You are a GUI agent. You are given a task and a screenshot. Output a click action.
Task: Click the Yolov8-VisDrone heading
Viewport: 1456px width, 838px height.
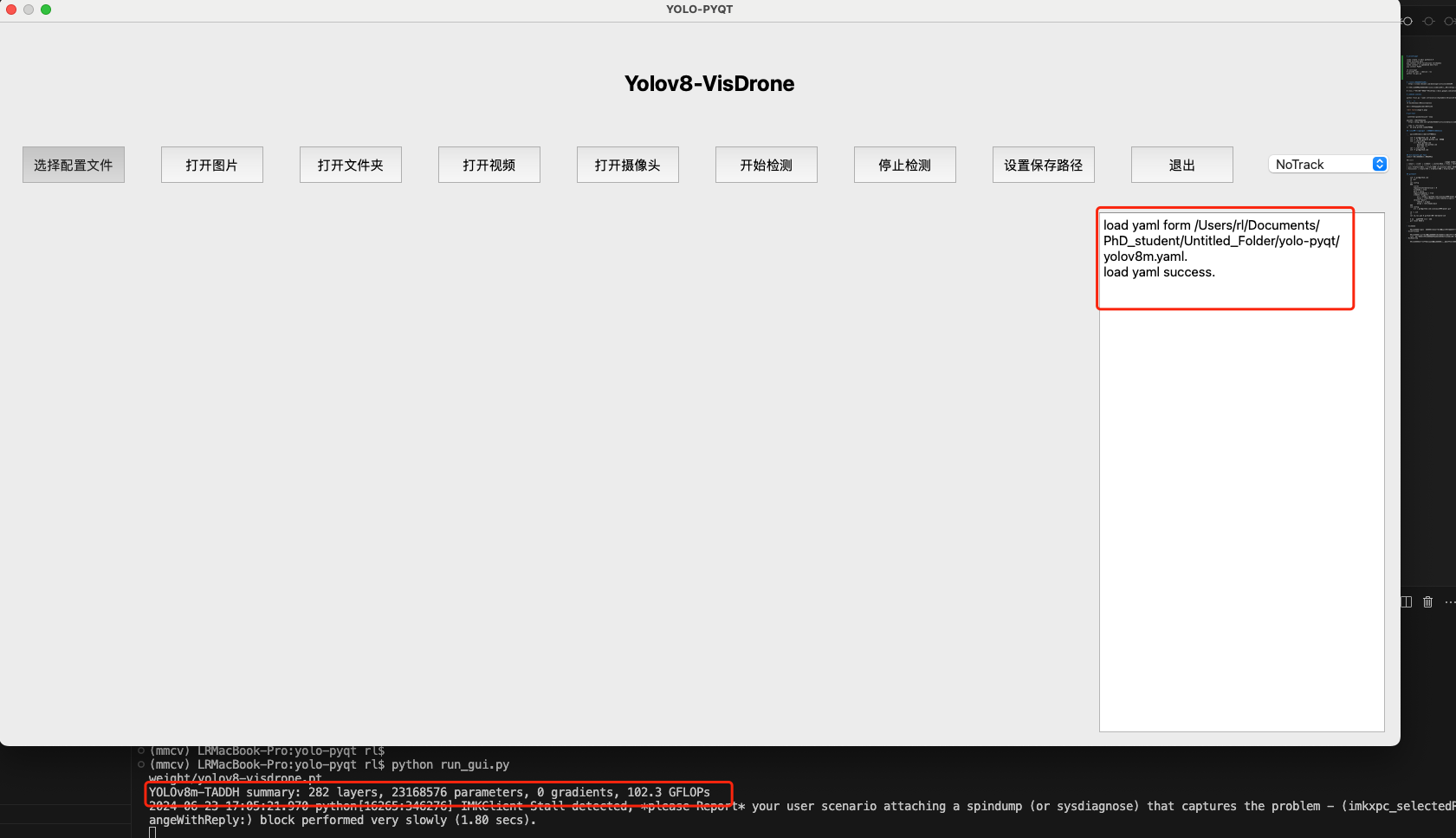[709, 83]
